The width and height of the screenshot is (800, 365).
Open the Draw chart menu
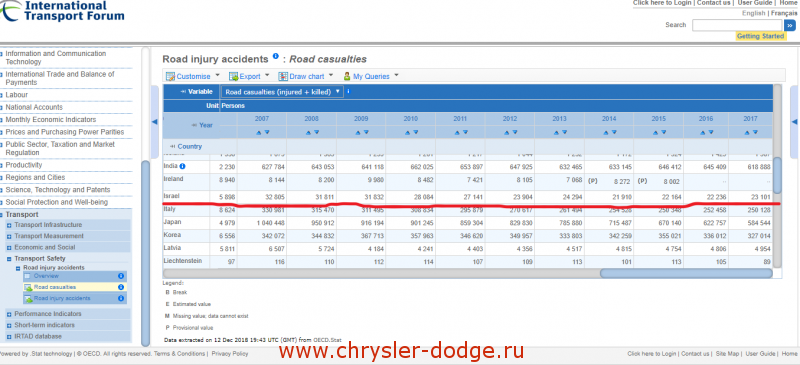pos(305,76)
